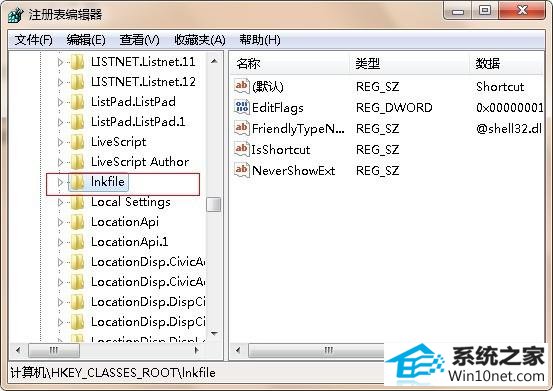Screen dimensions: 553x391
Task: Click tree pane scroll-up arrow
Action: coord(214,61)
